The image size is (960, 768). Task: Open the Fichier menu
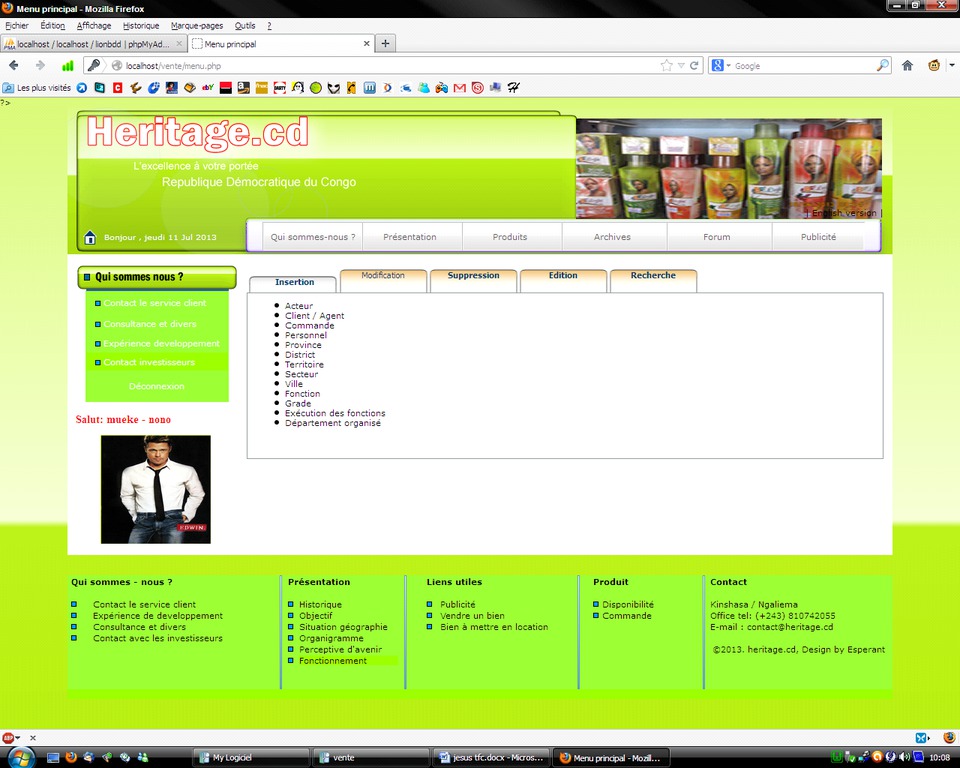(17, 26)
